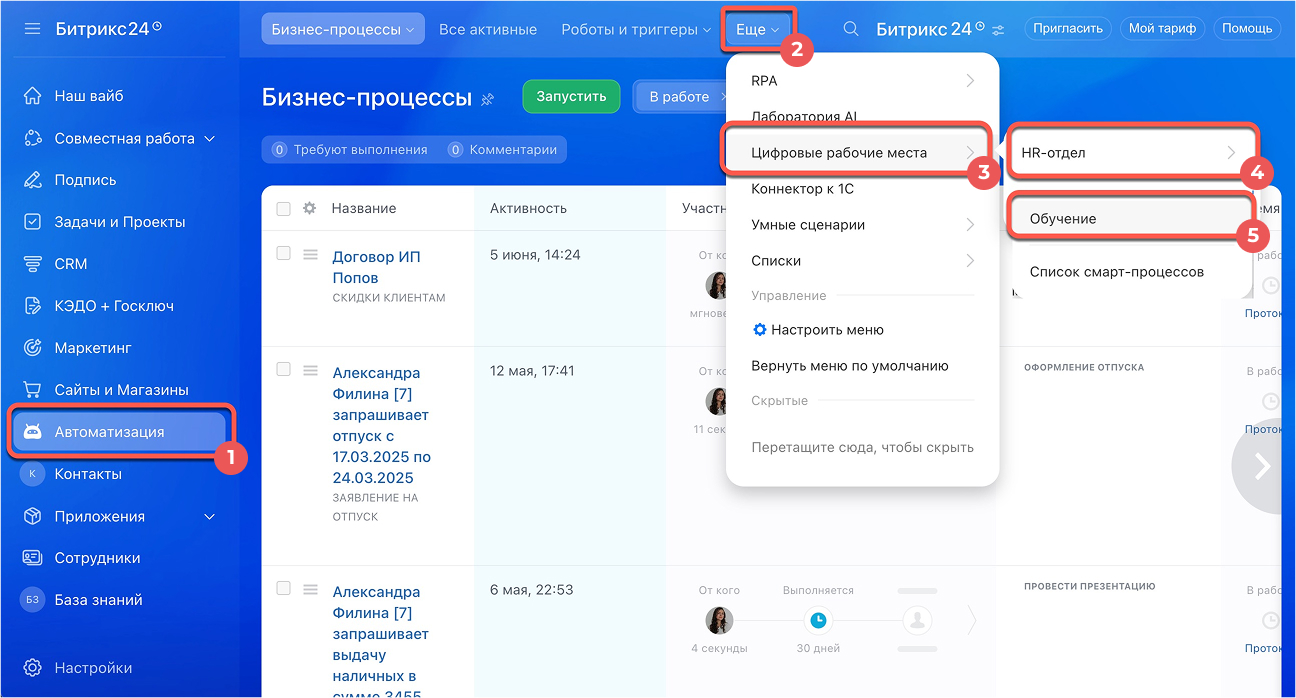The image size is (1296, 698).
Task: Open Сайты и Магазины
Action: click(121, 390)
